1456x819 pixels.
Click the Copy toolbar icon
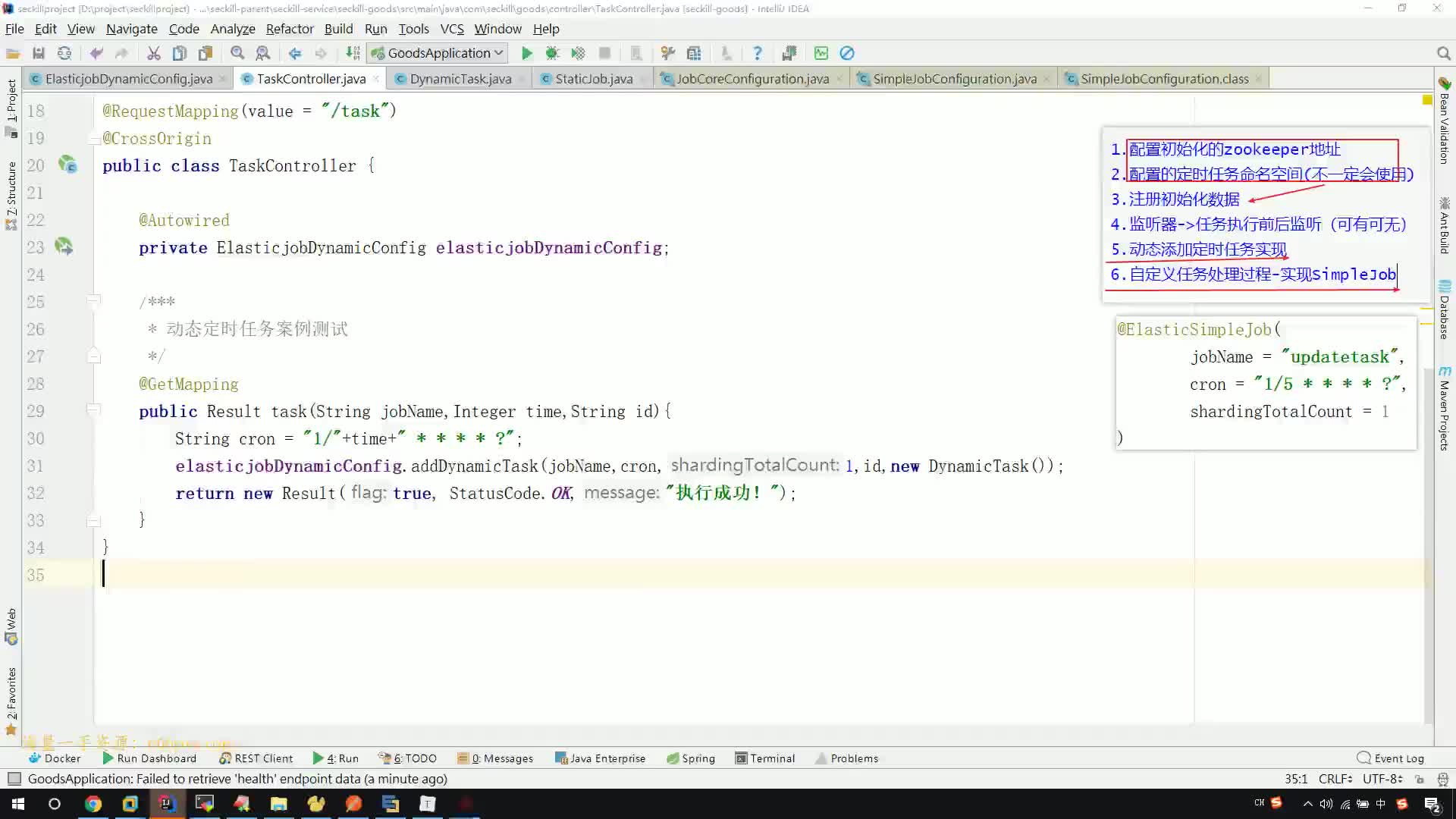180,53
